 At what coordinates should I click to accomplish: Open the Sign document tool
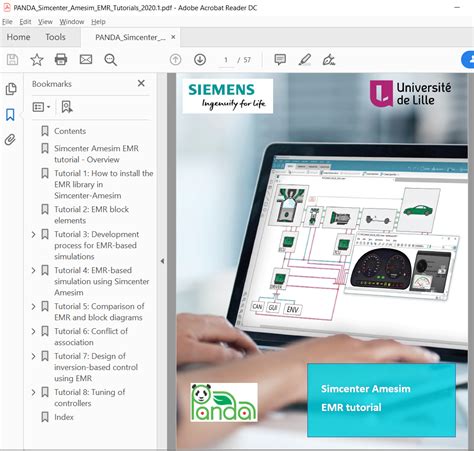329,60
